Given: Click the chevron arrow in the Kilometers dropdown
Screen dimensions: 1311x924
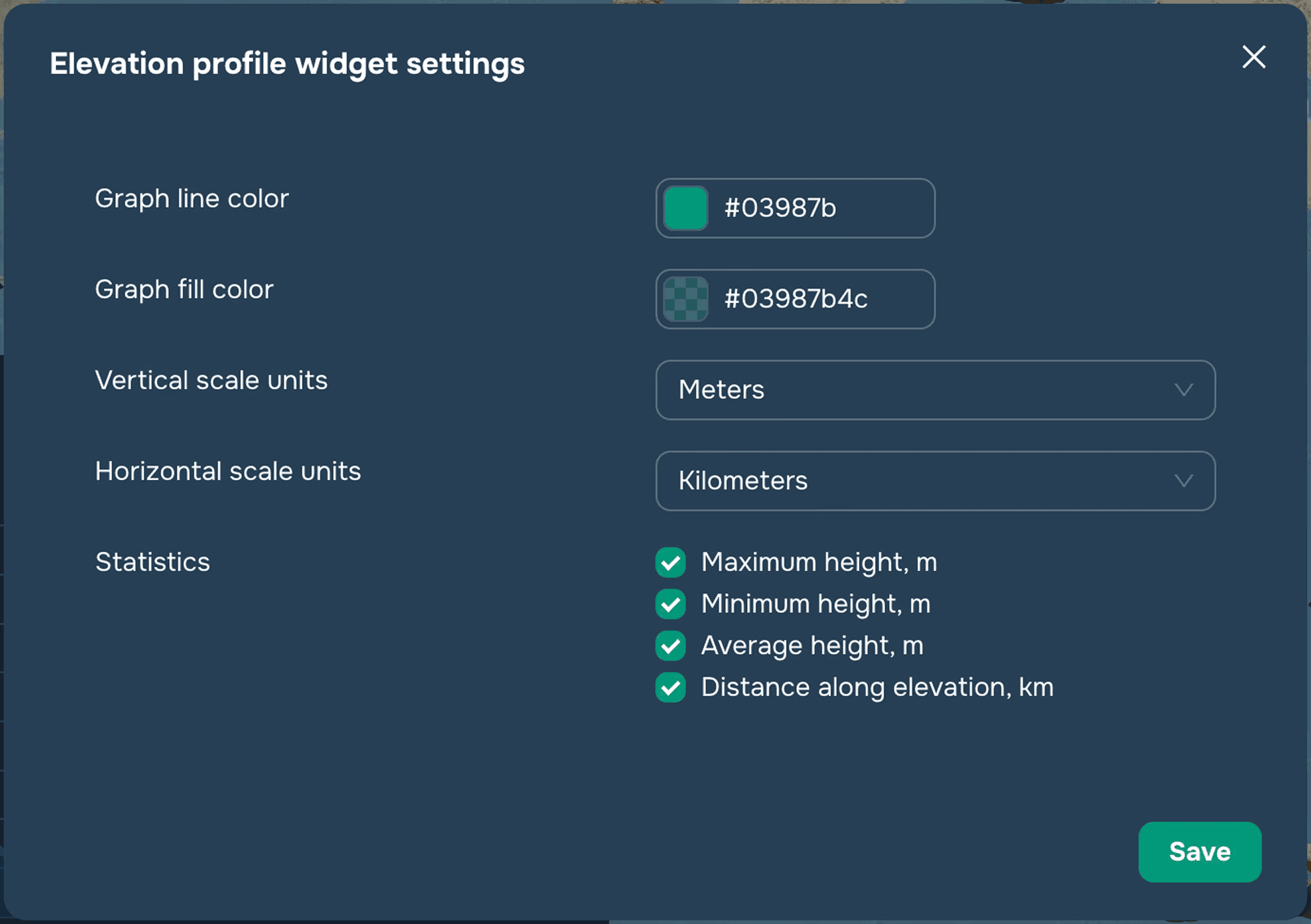Looking at the screenshot, I should click(1184, 481).
